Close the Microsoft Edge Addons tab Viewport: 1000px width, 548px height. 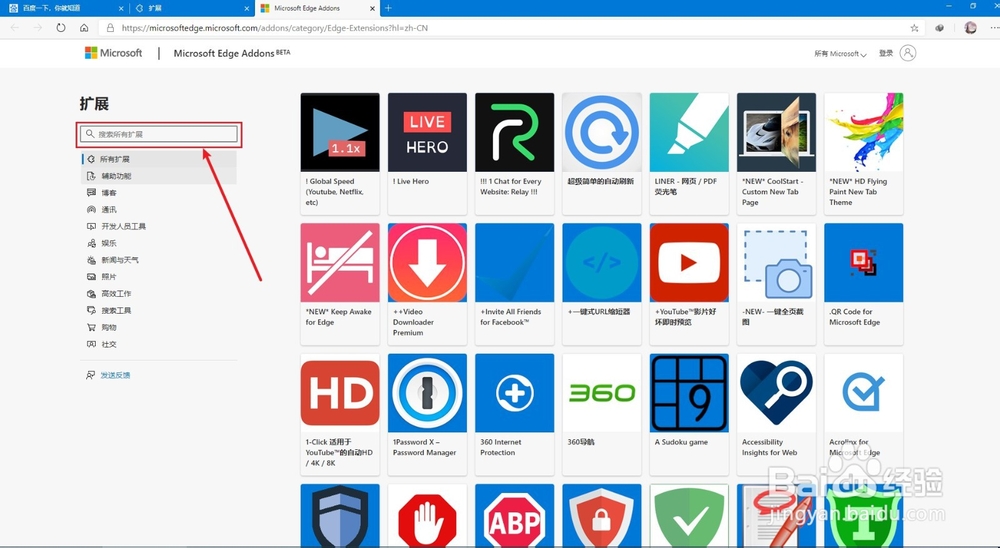click(x=373, y=8)
